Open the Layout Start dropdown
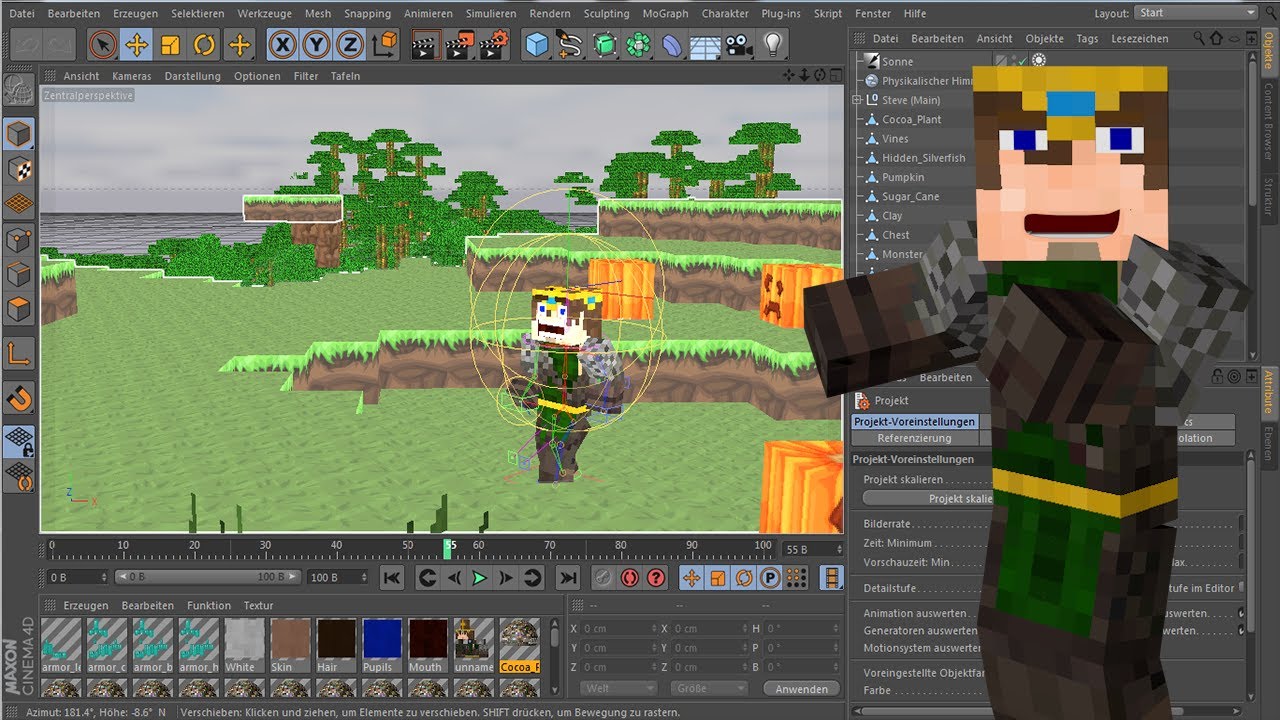 coord(1196,13)
